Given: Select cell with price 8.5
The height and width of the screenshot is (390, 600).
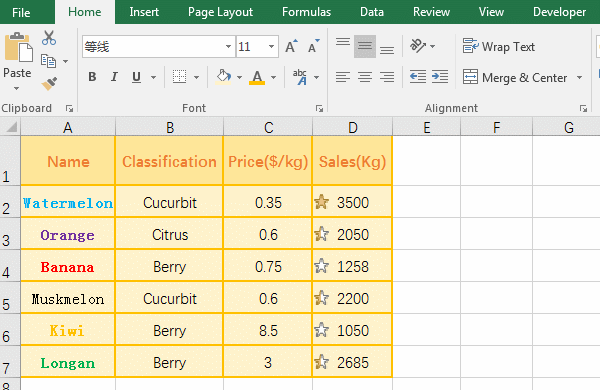Looking at the screenshot, I should pyautogui.click(x=268, y=330).
